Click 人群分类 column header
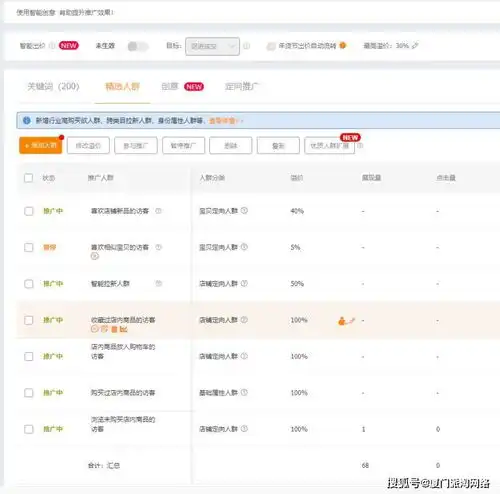 coord(212,178)
